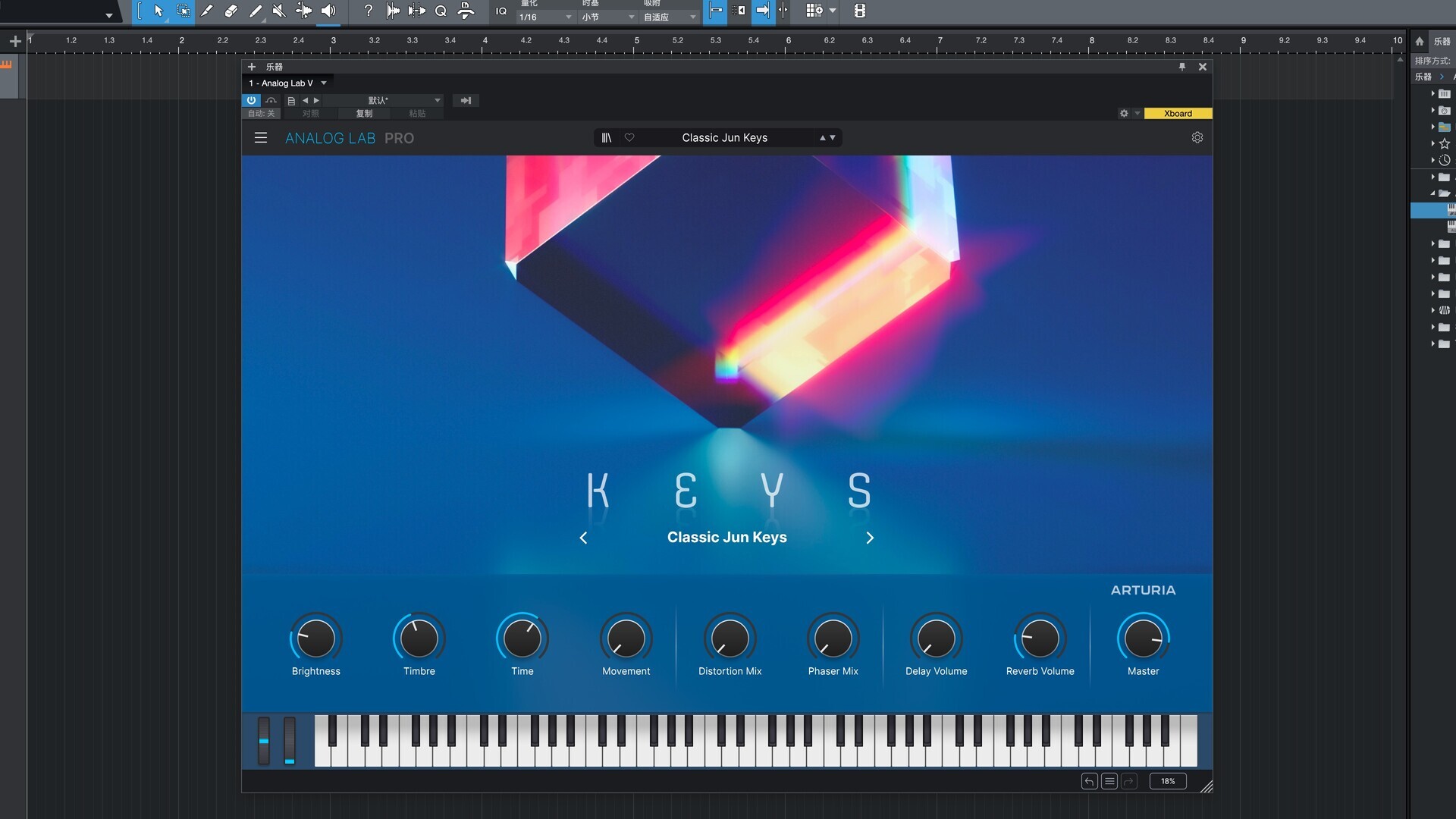Image resolution: width=1456 pixels, height=819 pixels.
Task: Expand dropdown arrow next to Xboard
Action: coord(1137,114)
